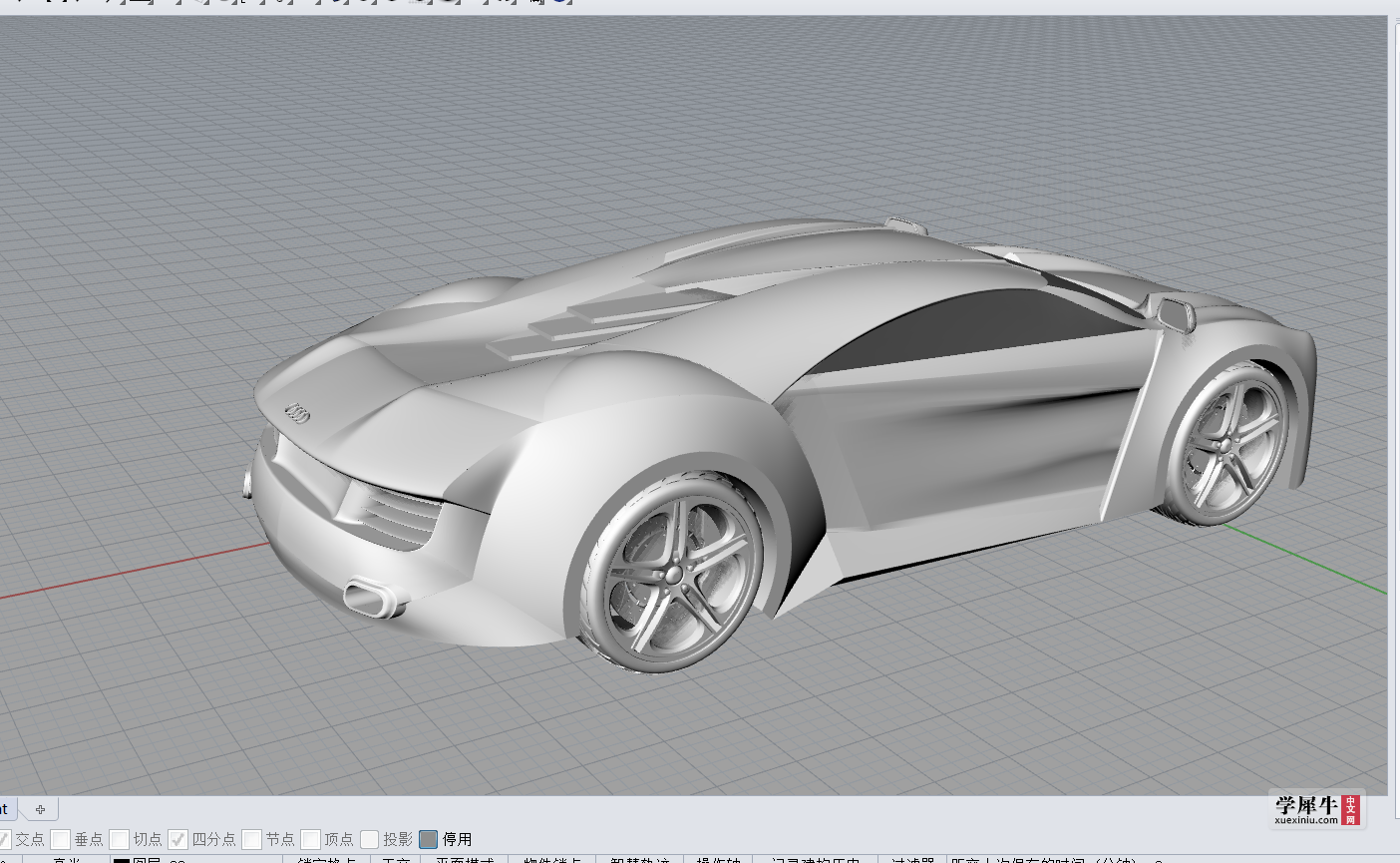Toggle 记录建构历史 in the status bar

click(816, 859)
